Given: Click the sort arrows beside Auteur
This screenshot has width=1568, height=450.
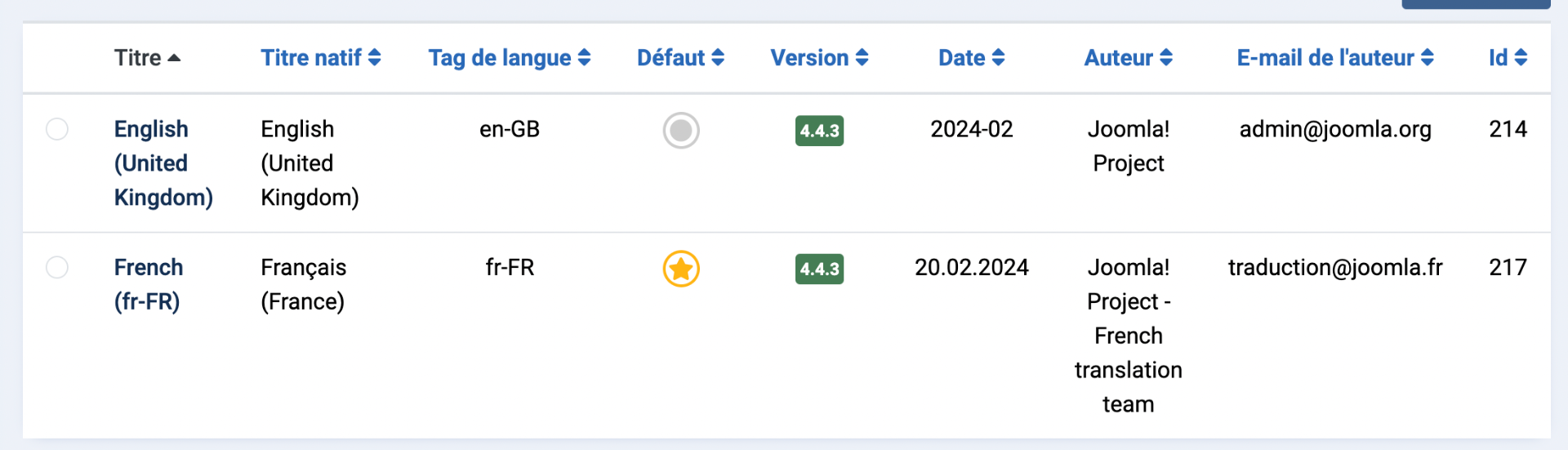Looking at the screenshot, I should click(x=1166, y=58).
